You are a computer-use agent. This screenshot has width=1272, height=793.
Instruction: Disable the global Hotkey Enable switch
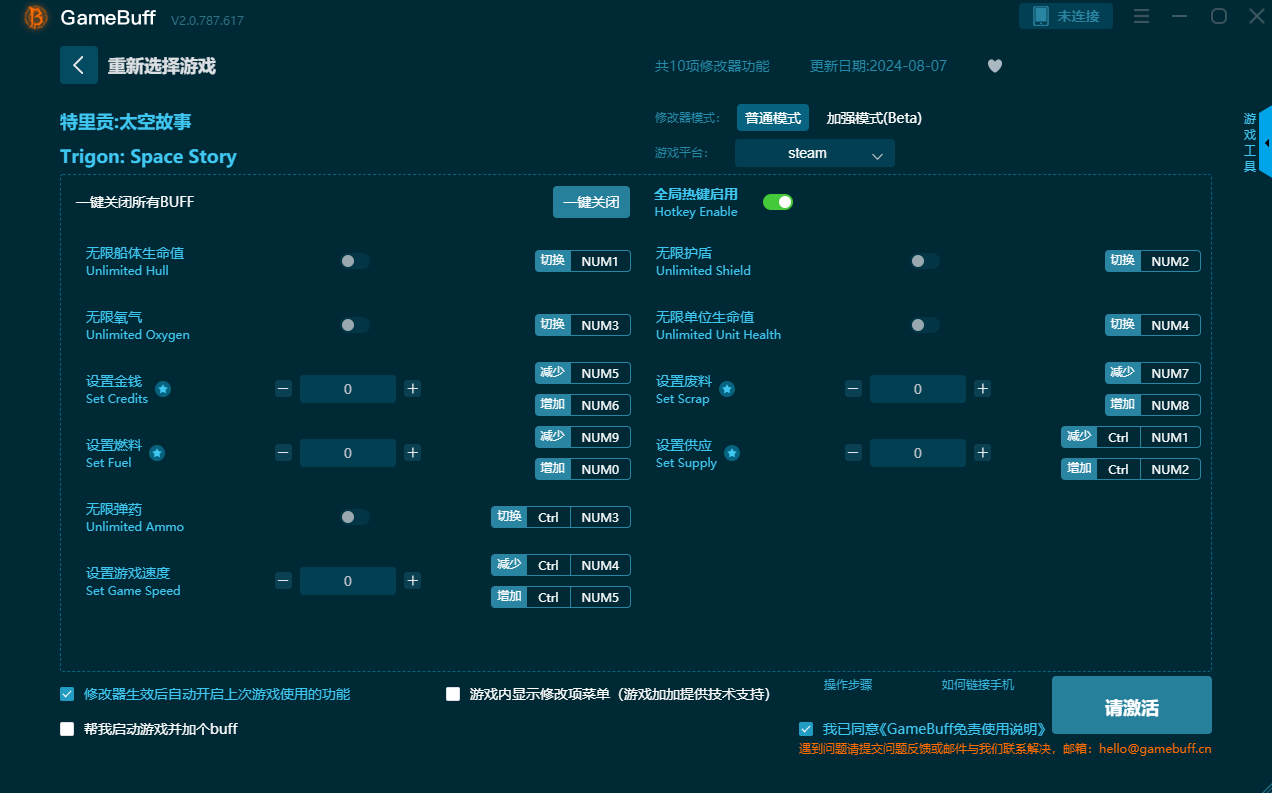click(x=777, y=202)
